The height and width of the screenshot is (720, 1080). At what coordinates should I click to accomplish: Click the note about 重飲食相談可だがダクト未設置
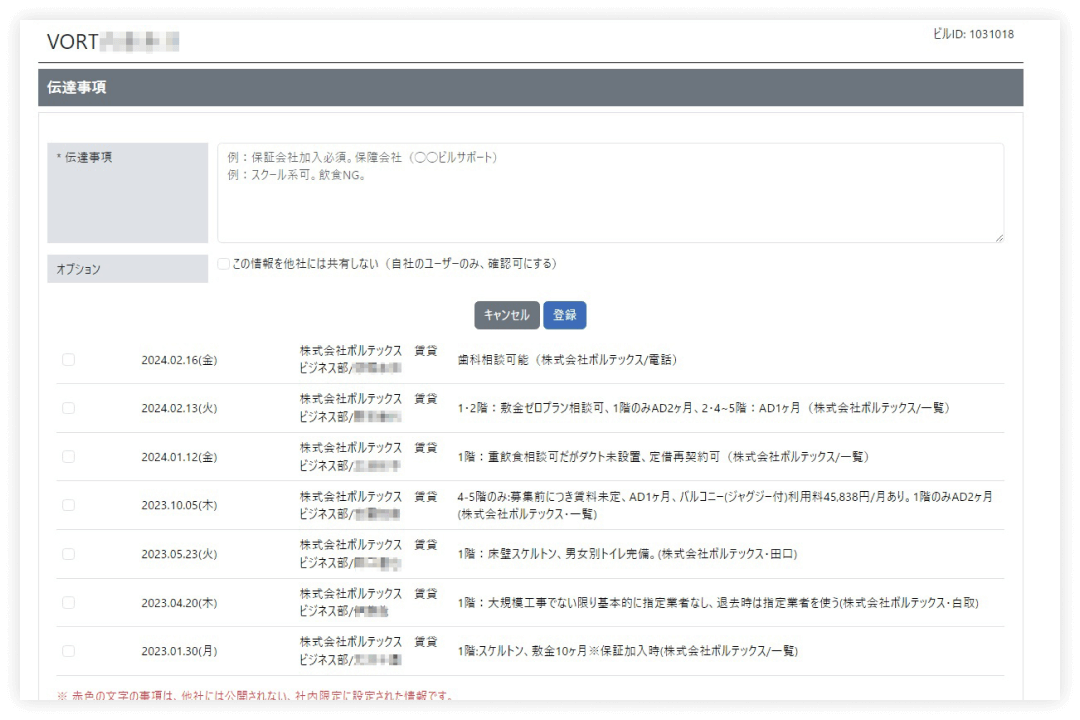663,457
